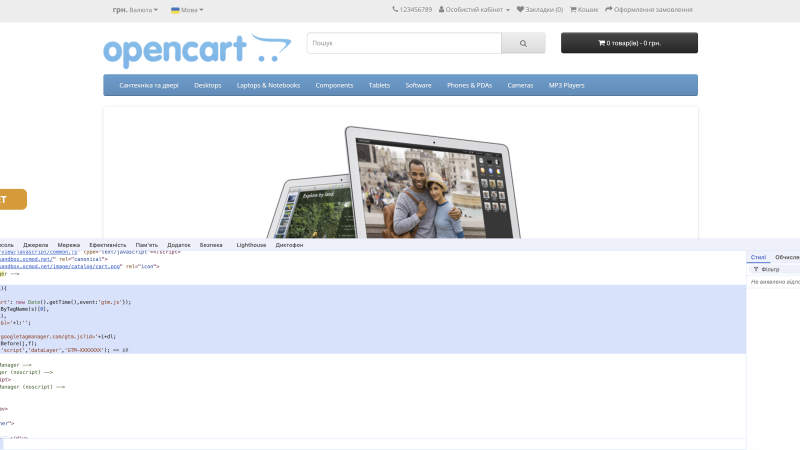Screen dimensions: 800x450
Task: Open the image/catalog/cart.png link in the code
Action: pos(60,266)
